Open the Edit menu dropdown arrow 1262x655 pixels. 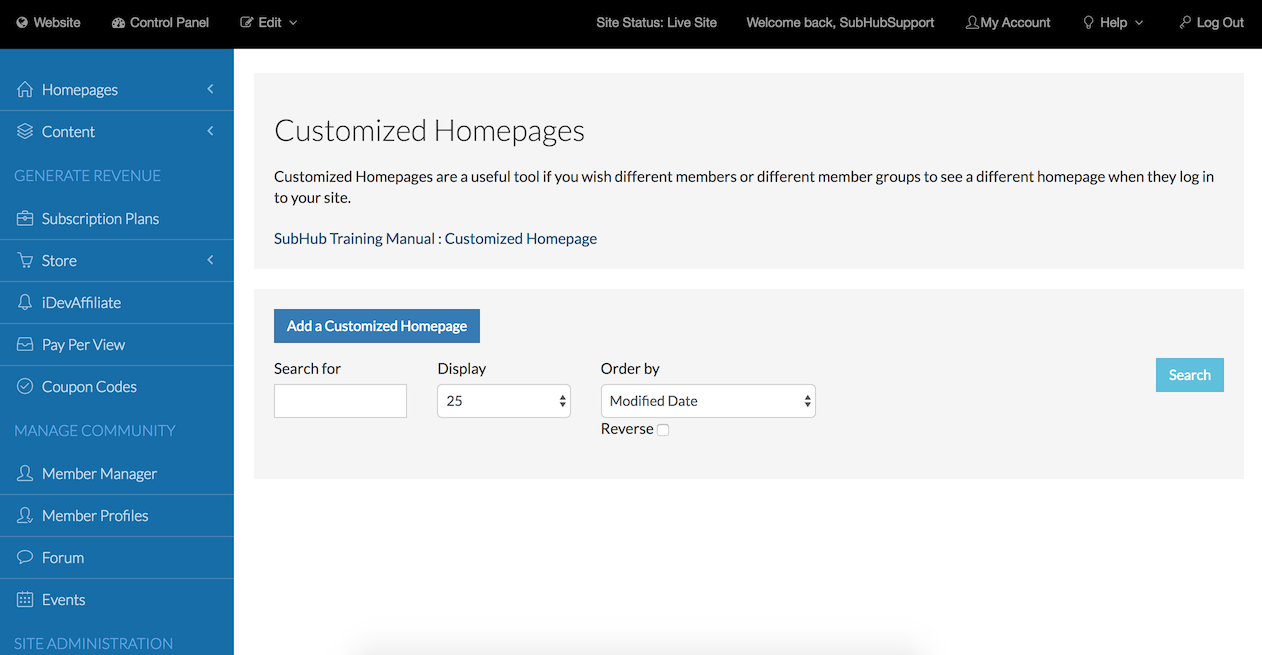pyautogui.click(x=293, y=23)
